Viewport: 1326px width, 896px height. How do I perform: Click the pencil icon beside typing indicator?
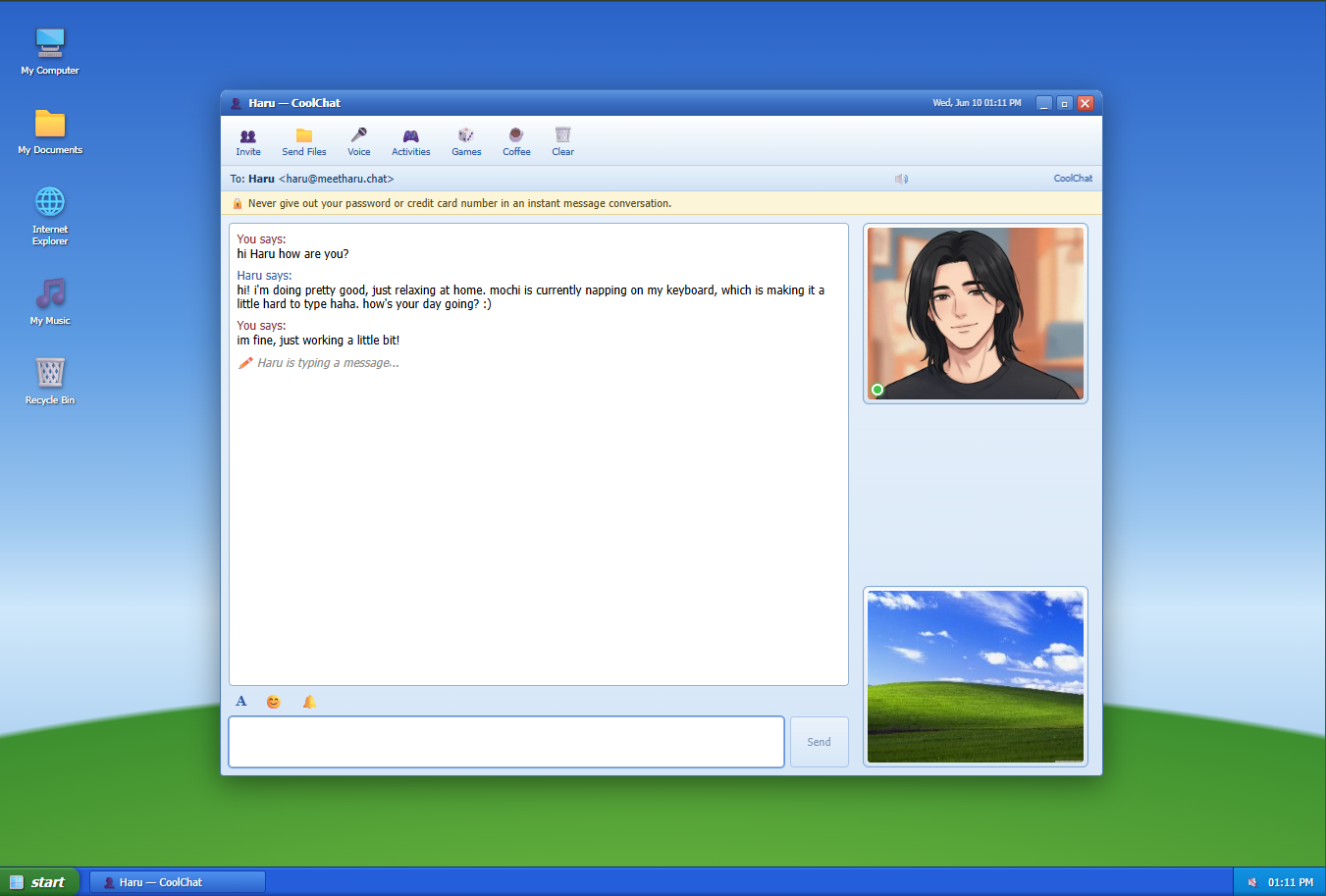coord(245,363)
